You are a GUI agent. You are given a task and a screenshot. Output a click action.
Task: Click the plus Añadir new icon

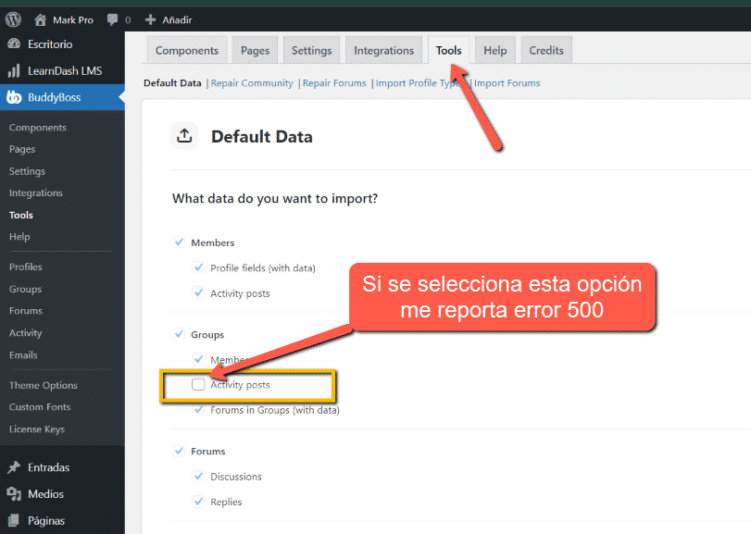(150, 19)
